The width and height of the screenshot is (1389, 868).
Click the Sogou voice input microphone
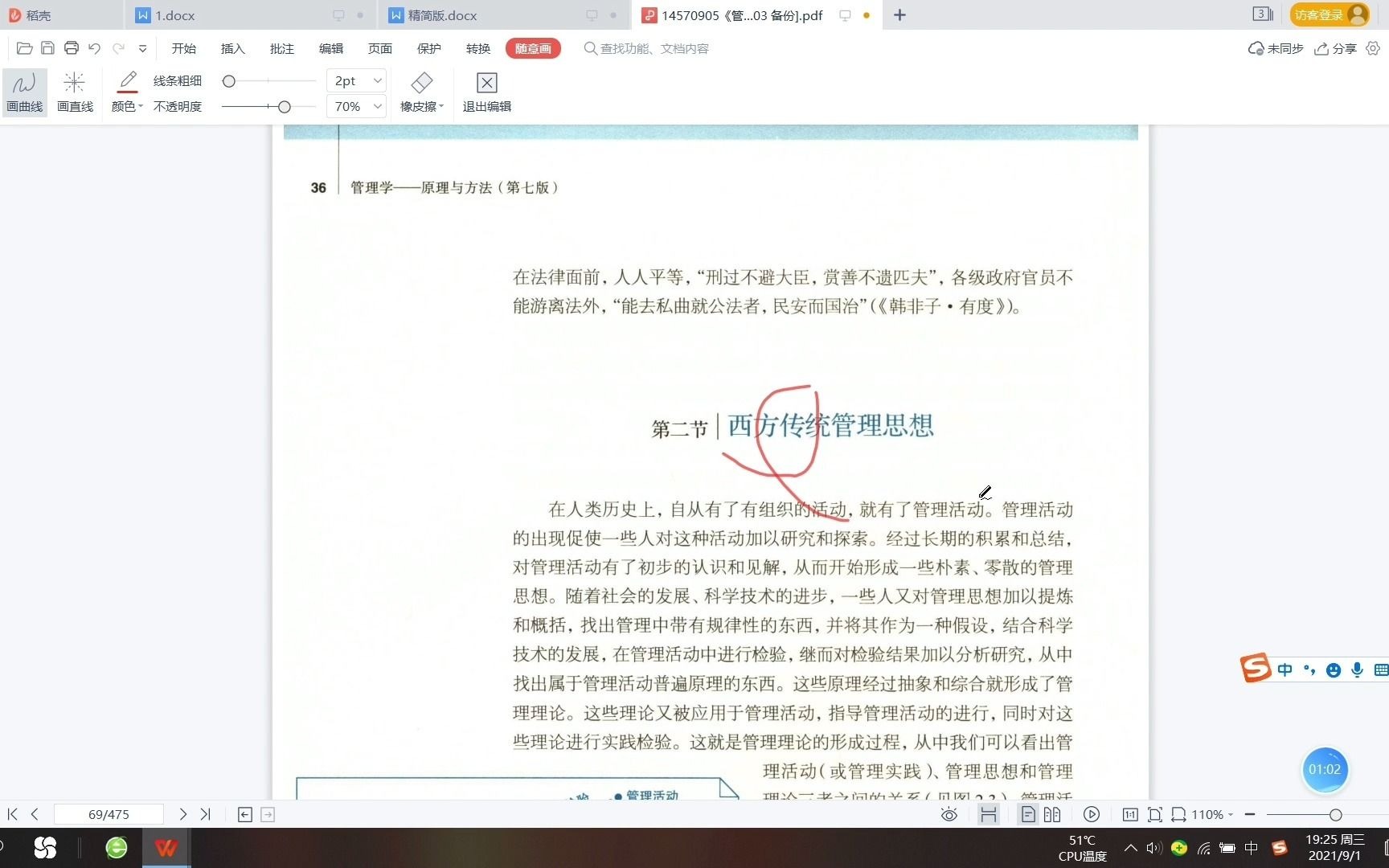click(1358, 669)
